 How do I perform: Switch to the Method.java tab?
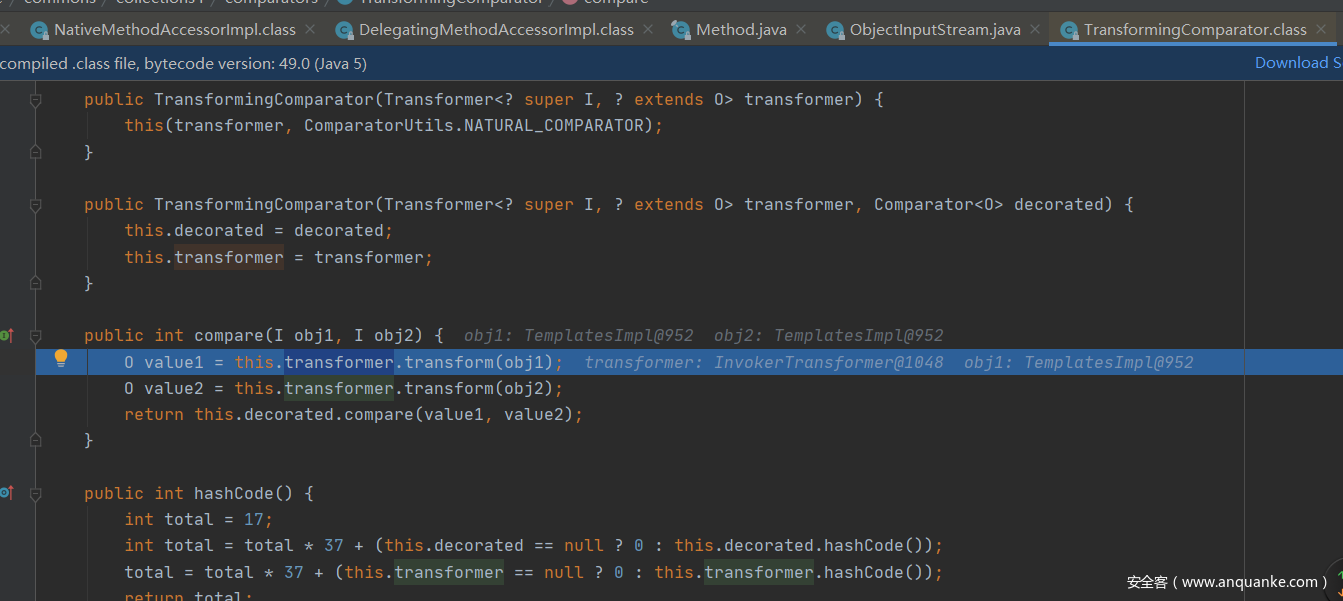click(741, 30)
